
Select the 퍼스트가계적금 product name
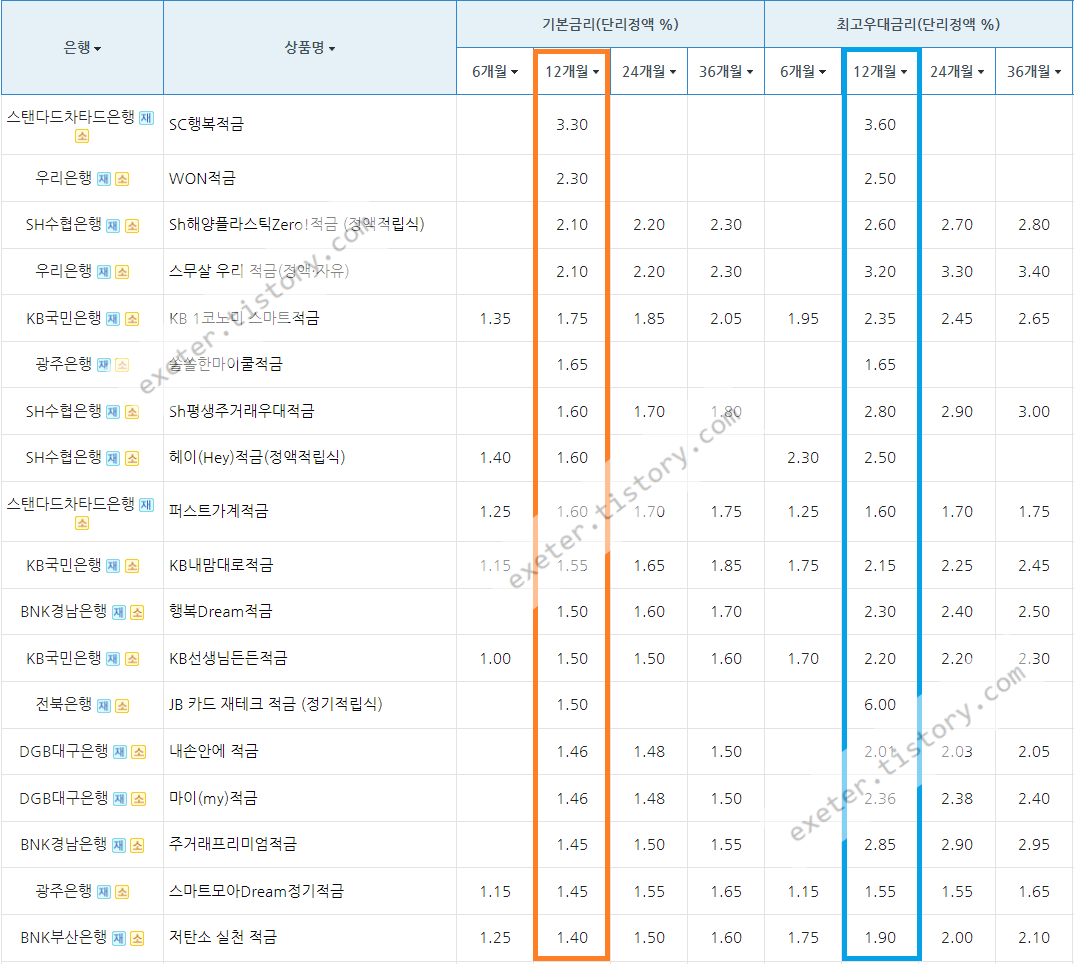[218, 511]
